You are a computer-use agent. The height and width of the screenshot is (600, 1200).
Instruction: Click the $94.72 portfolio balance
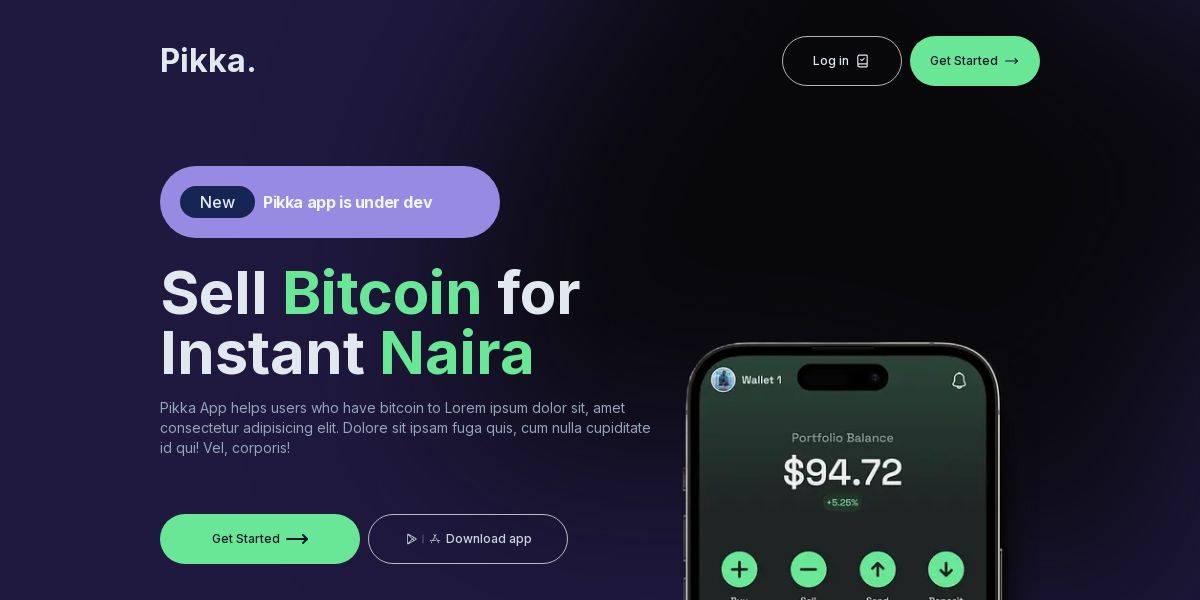click(842, 471)
